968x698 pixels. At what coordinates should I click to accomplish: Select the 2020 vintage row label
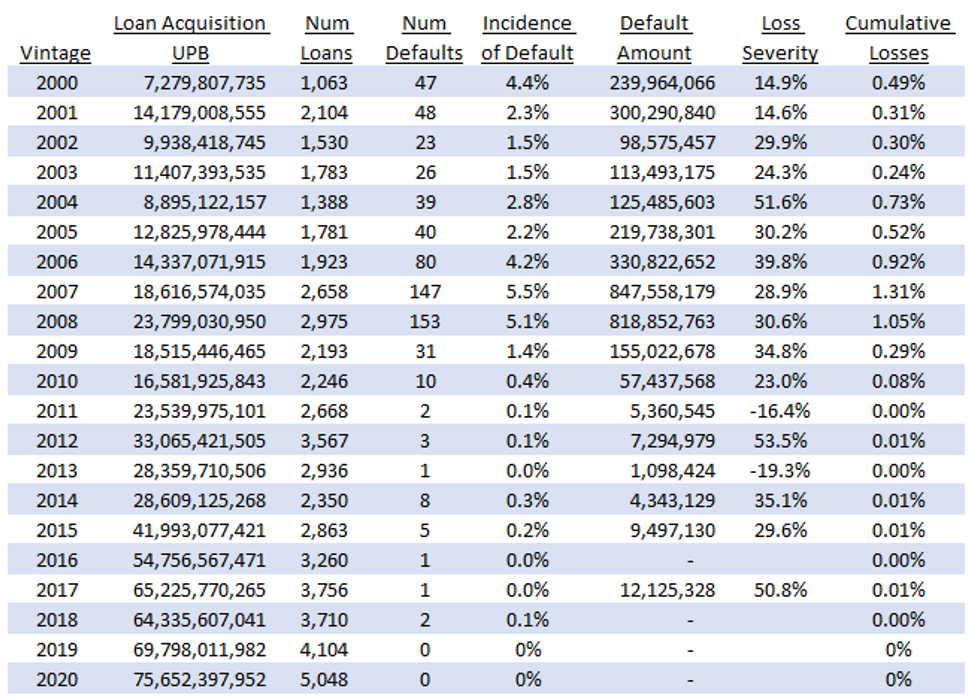click(55, 679)
